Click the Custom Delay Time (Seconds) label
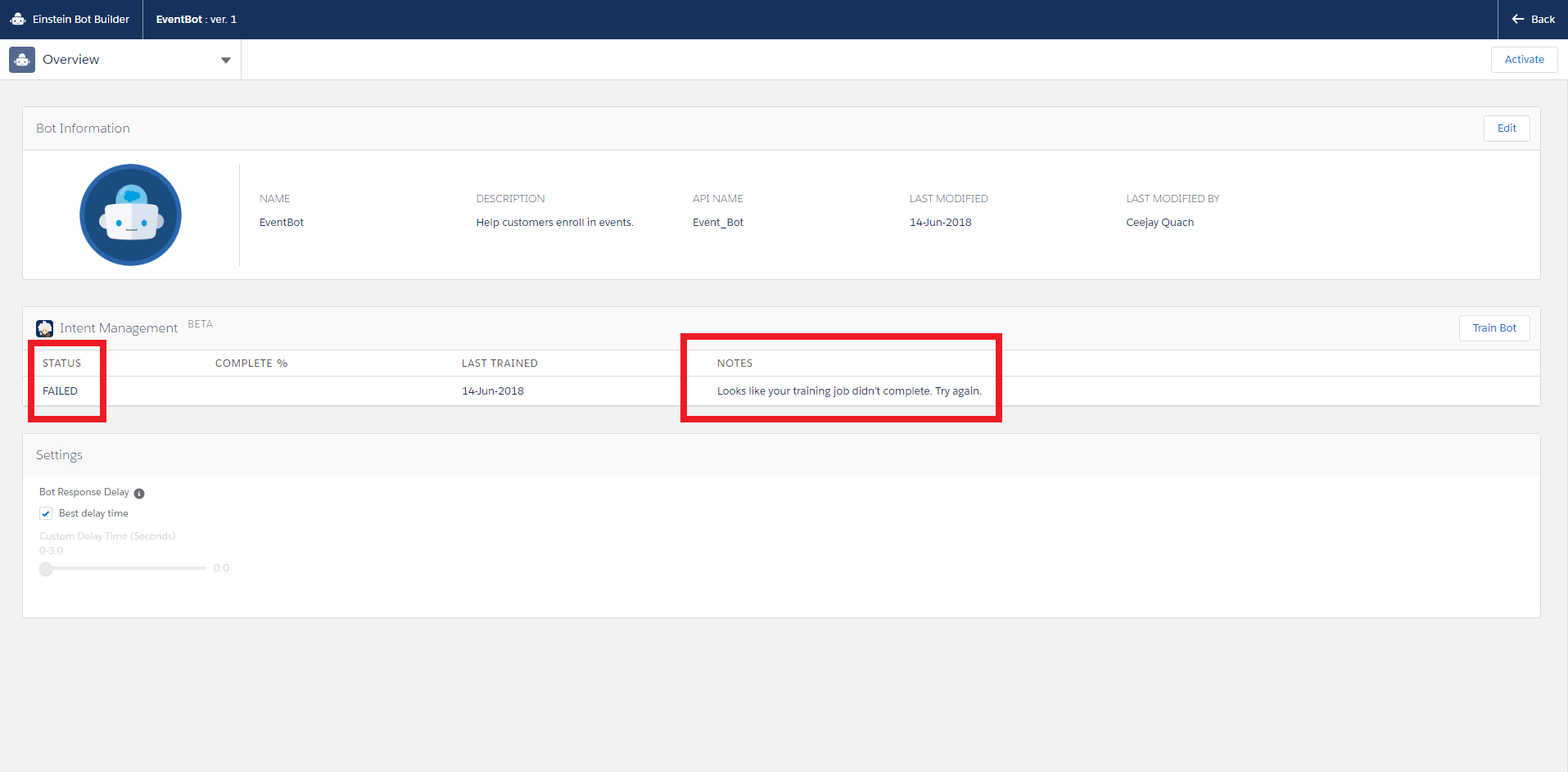 (x=107, y=536)
